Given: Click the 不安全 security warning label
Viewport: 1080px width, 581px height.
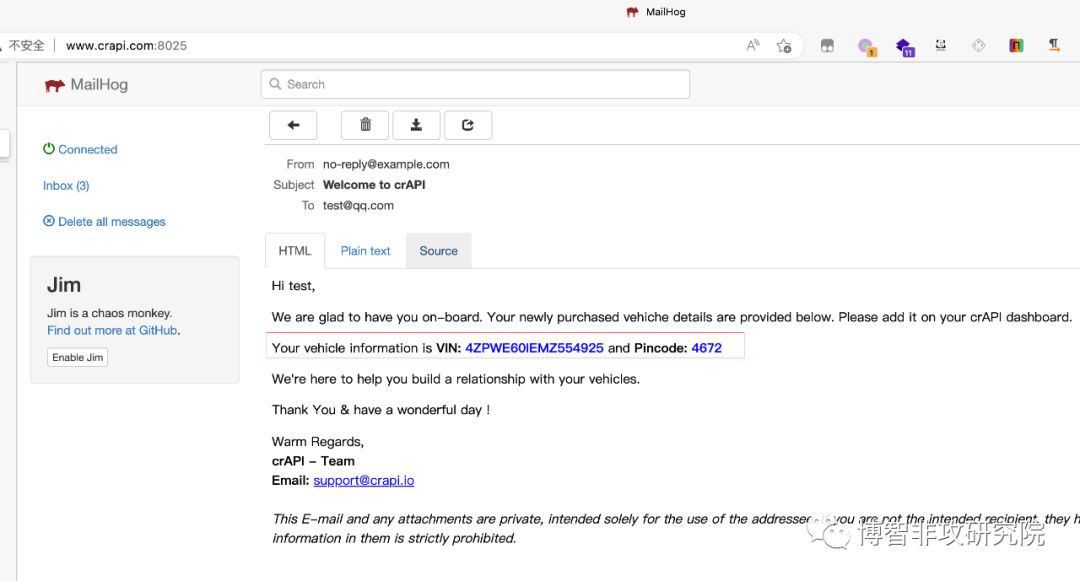Looking at the screenshot, I should [x=27, y=45].
